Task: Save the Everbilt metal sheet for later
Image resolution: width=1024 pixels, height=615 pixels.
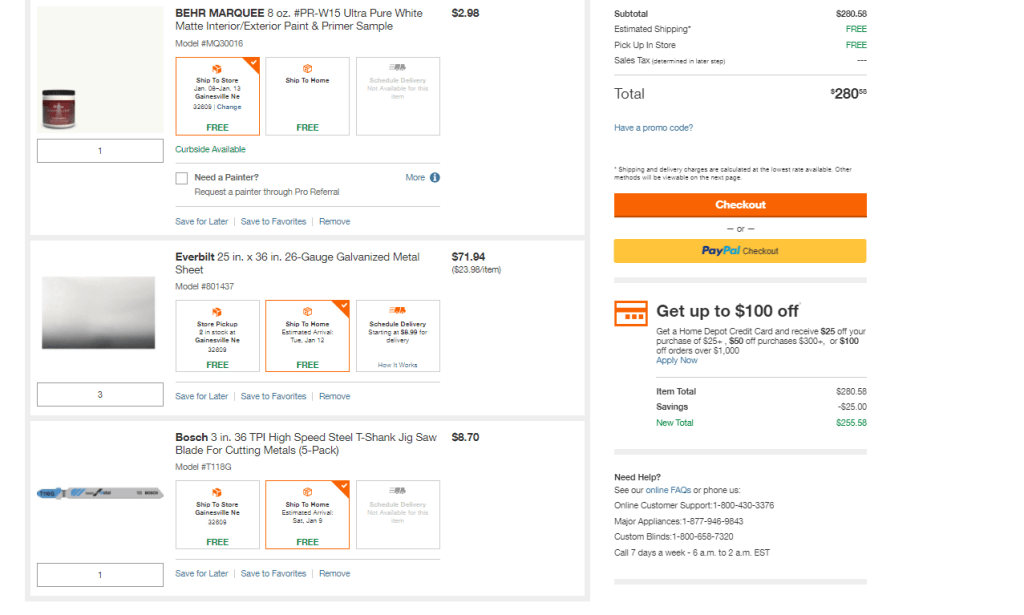Action: (201, 397)
